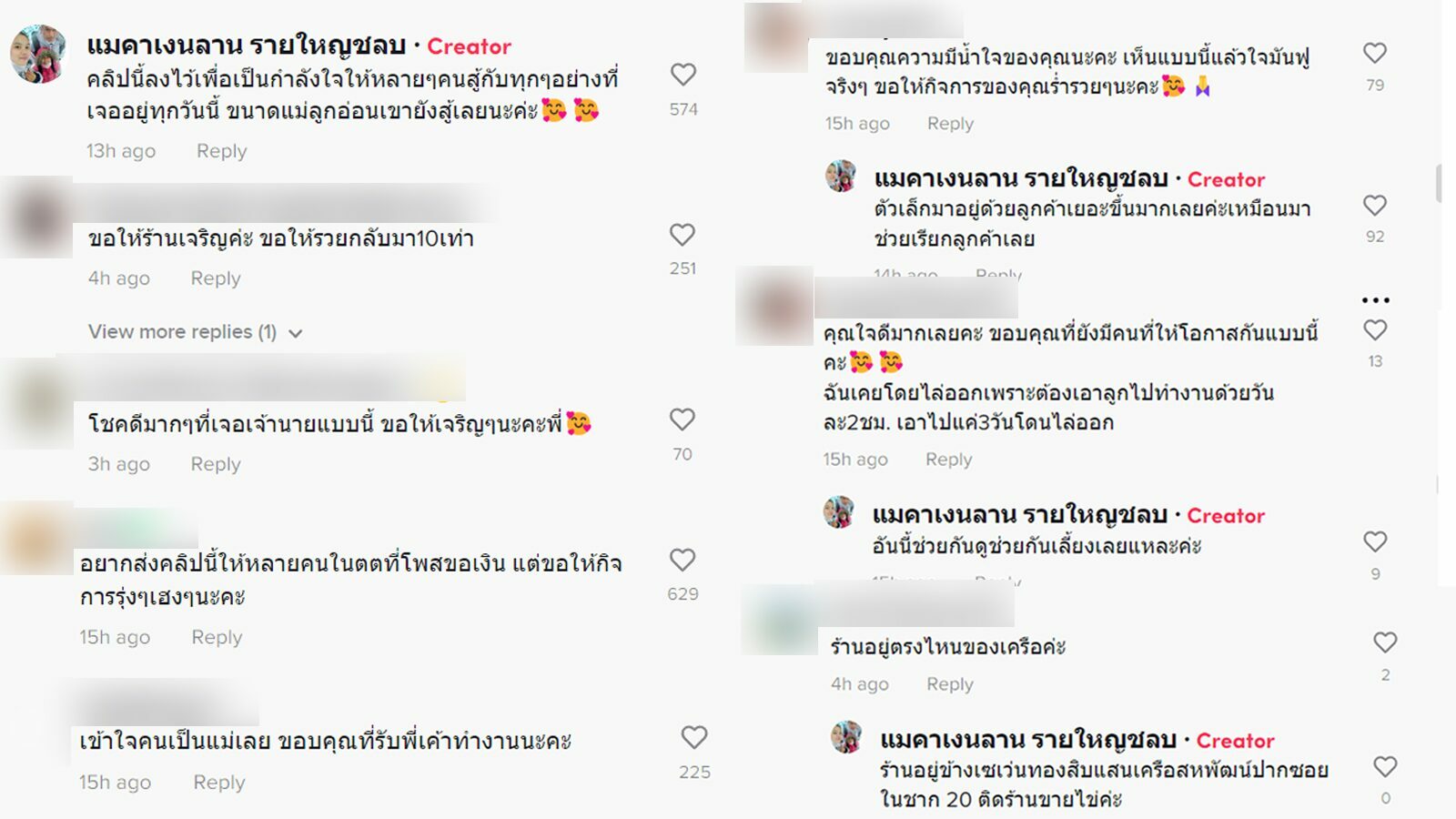This screenshot has height=819, width=1456.
Task: Toggle like on comment with 70 likes
Action: point(682,420)
